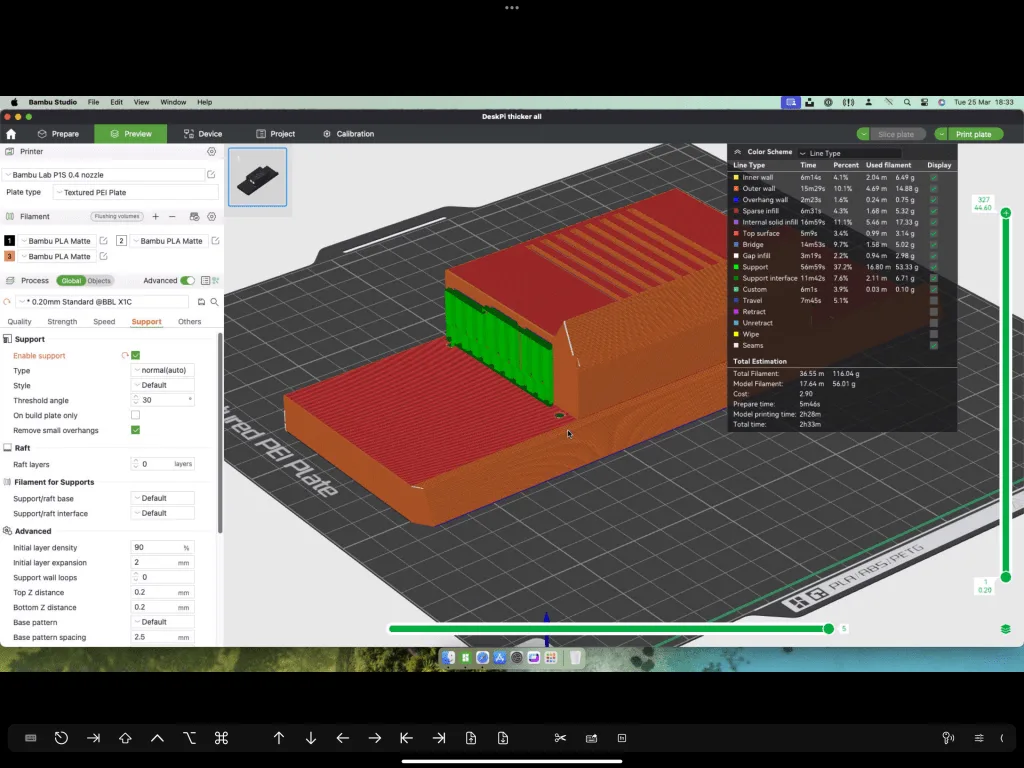Open Support/raft interface filament dropdown

163,513
